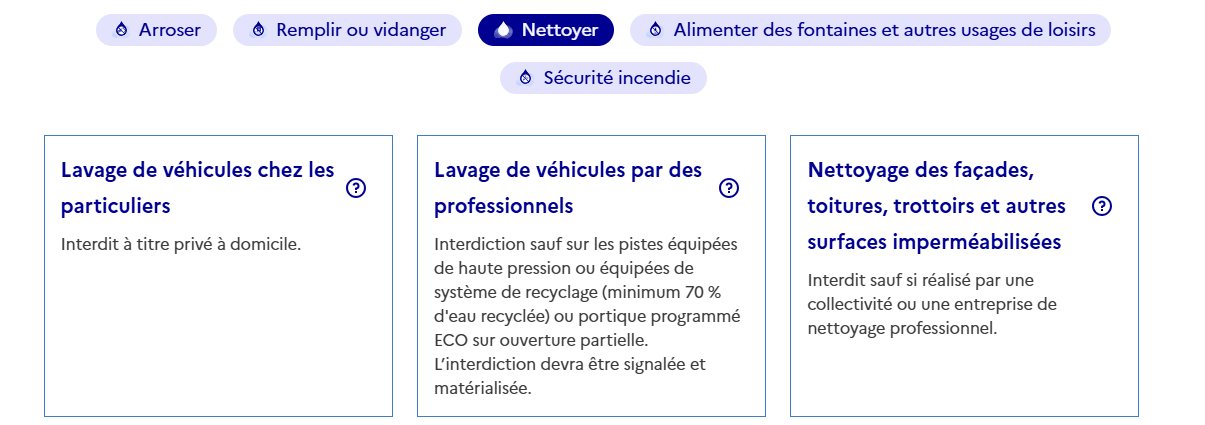Screen dimensions: 1205x425
Task: Click the sentence L'interdiction devra être signalée
Action: coord(570,375)
